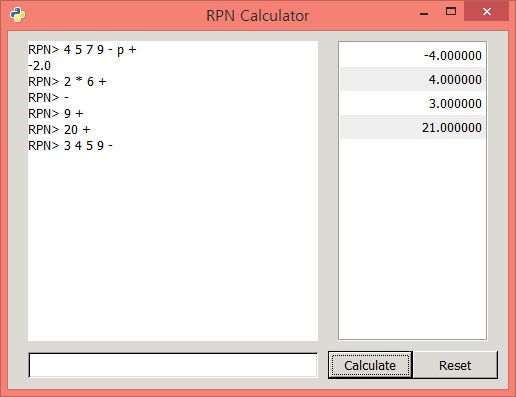Image resolution: width=516 pixels, height=397 pixels.
Task: Select stack value 21.000000
Action: tap(412, 127)
